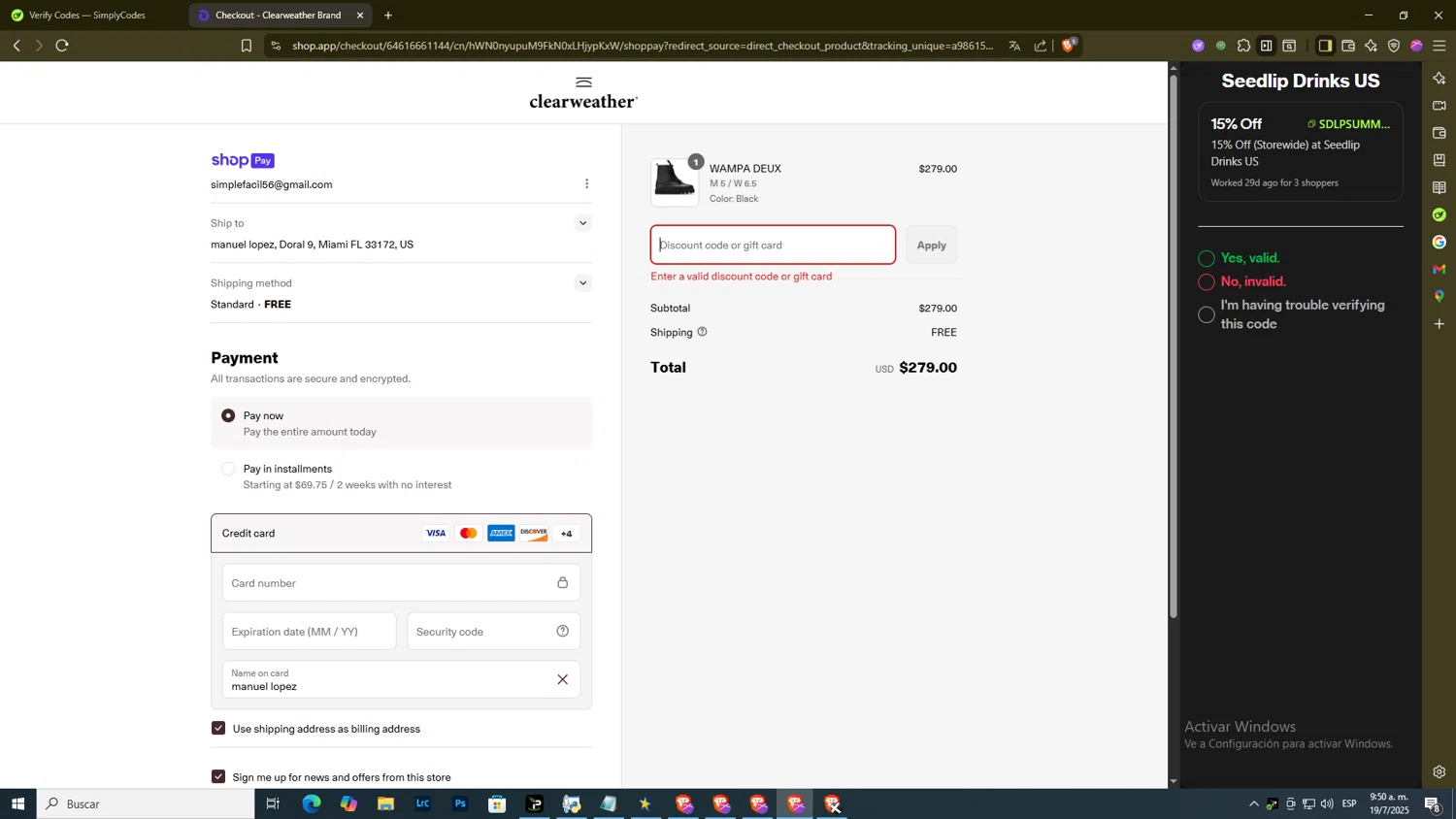The image size is (1456, 819).
Task: Open Photoshop from the Windows taskbar
Action: point(460,804)
